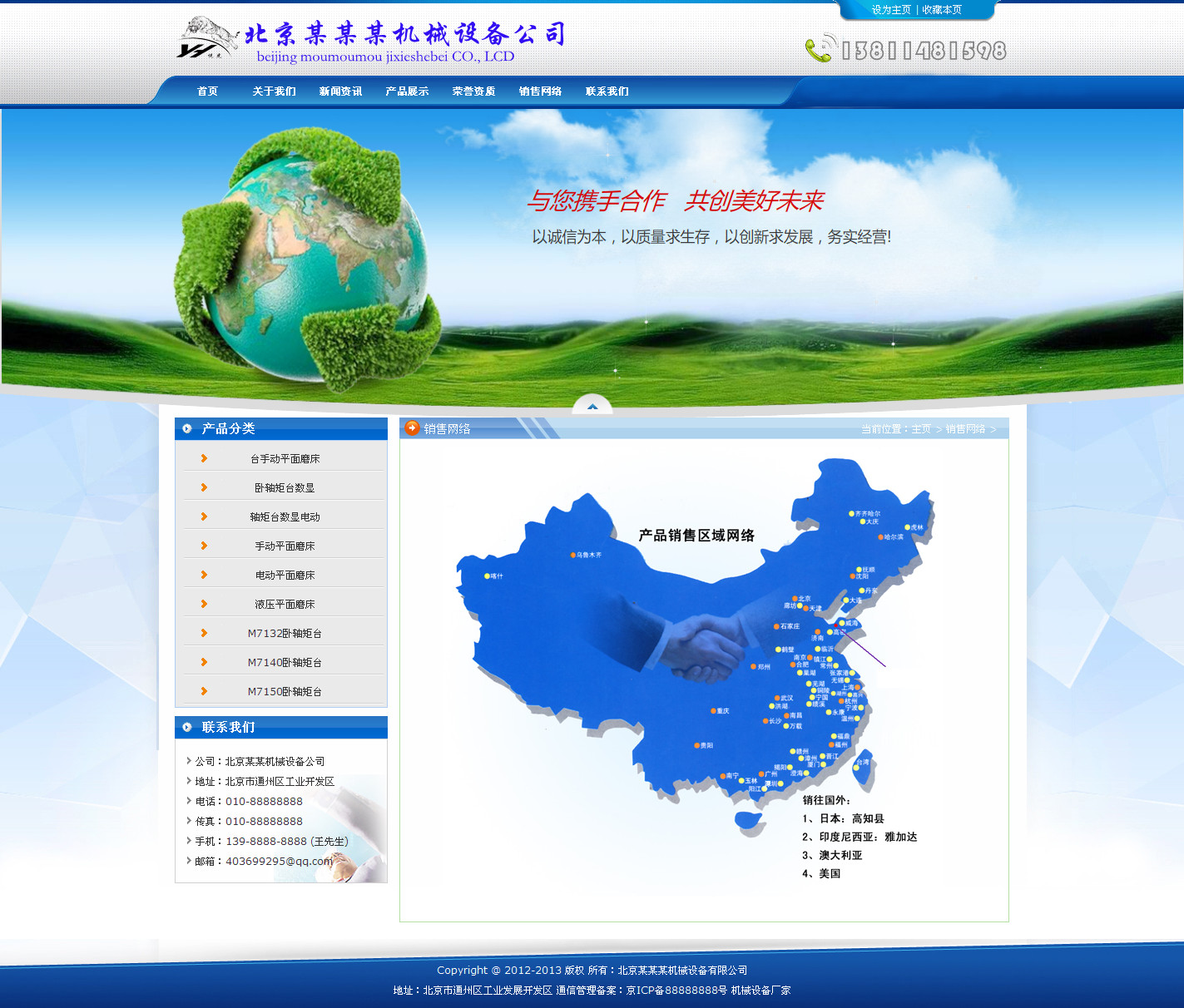Open the 首页 navigation menu item
Screen dimensions: 1184x1008
tap(207, 91)
